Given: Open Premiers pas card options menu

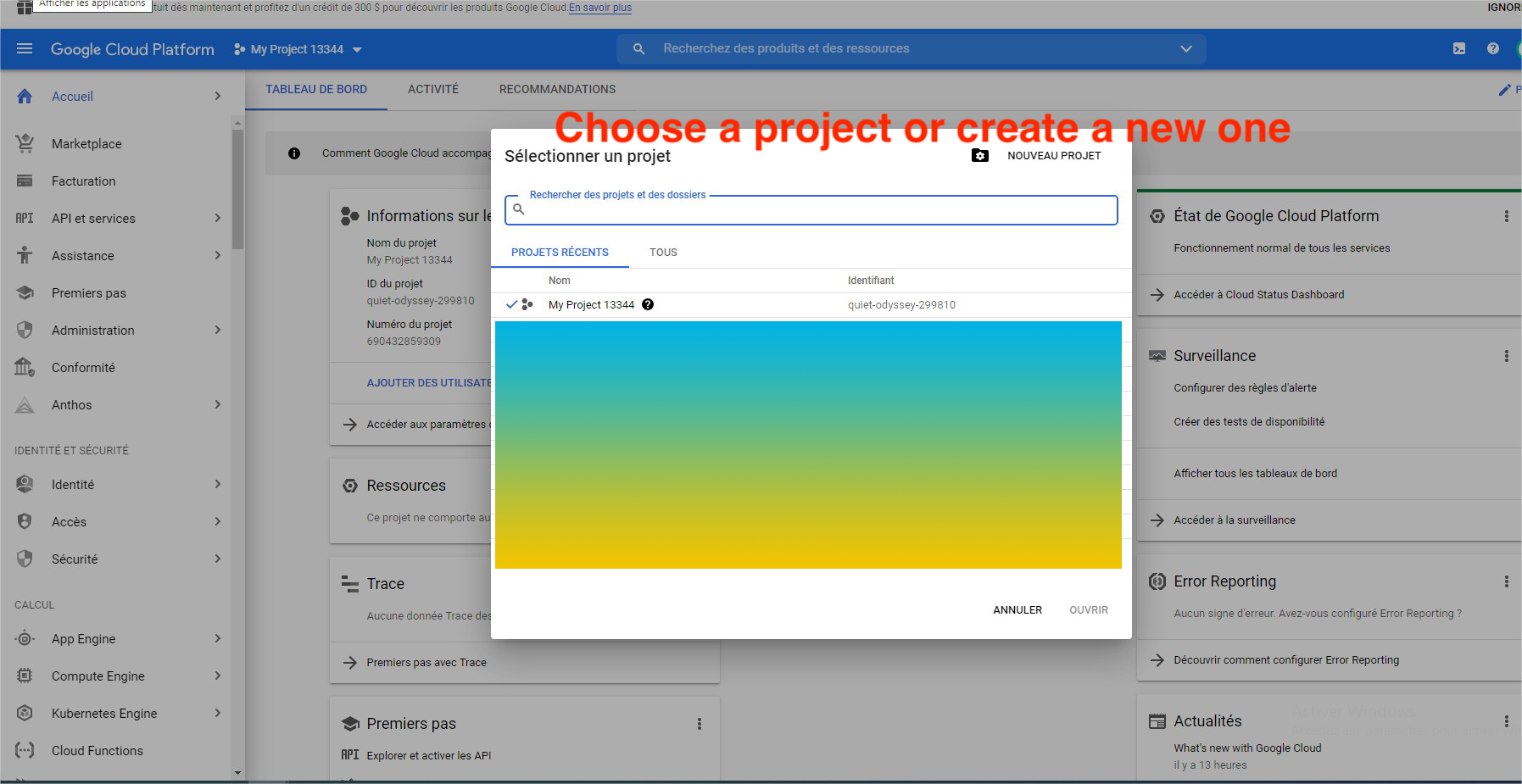Looking at the screenshot, I should point(700,725).
